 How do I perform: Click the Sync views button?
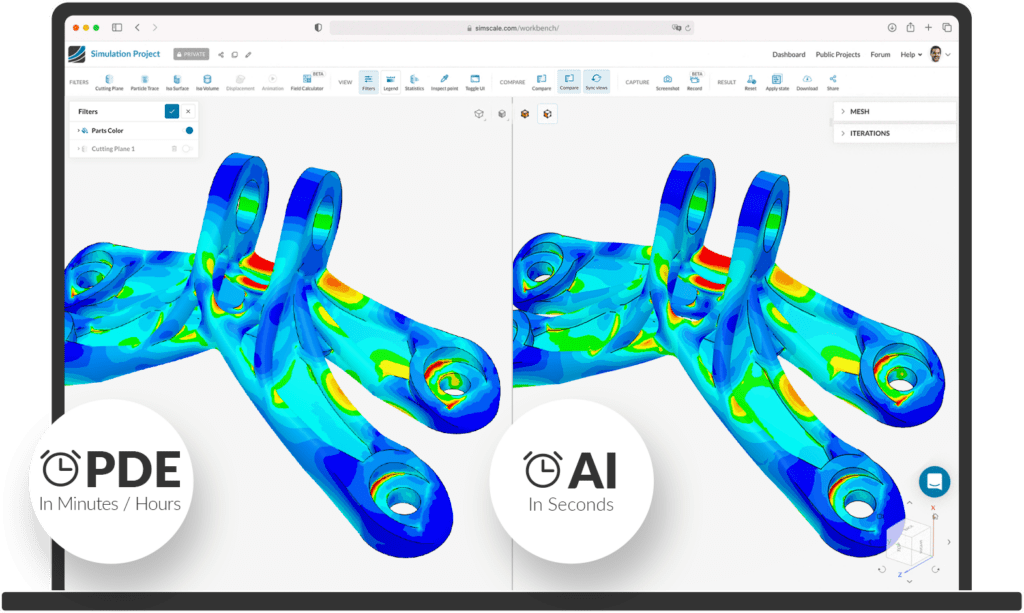click(x=597, y=80)
